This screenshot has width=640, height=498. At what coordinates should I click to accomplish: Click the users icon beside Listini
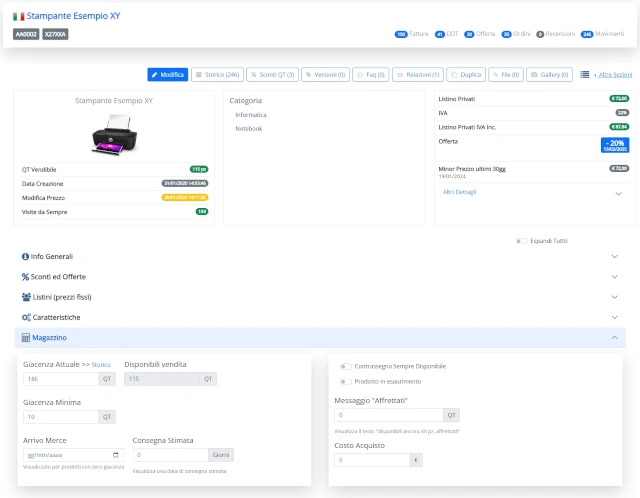[x=26, y=297]
